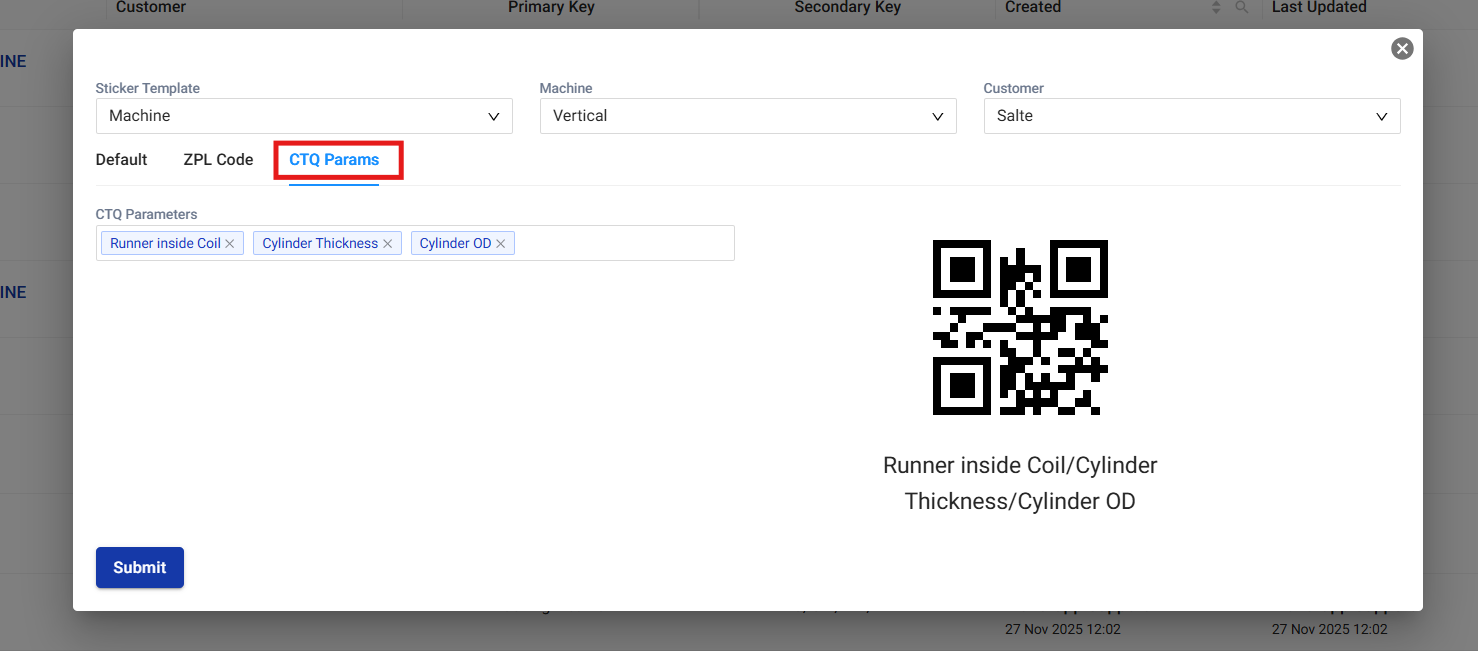Click the QR code preview image

pyautogui.click(x=1020, y=327)
